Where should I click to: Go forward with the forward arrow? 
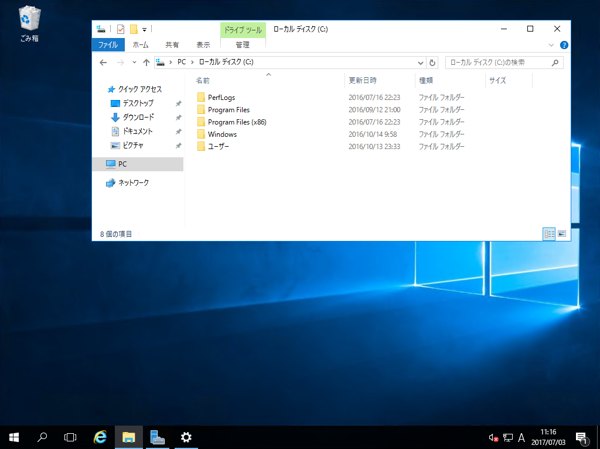tap(121, 62)
